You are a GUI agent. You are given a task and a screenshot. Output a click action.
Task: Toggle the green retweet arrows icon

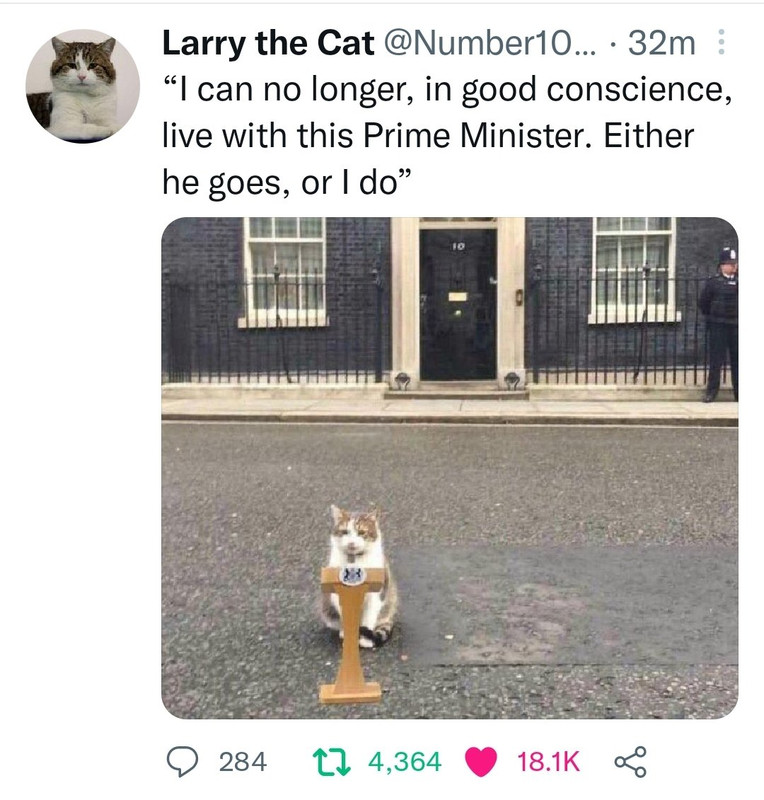pos(331,762)
